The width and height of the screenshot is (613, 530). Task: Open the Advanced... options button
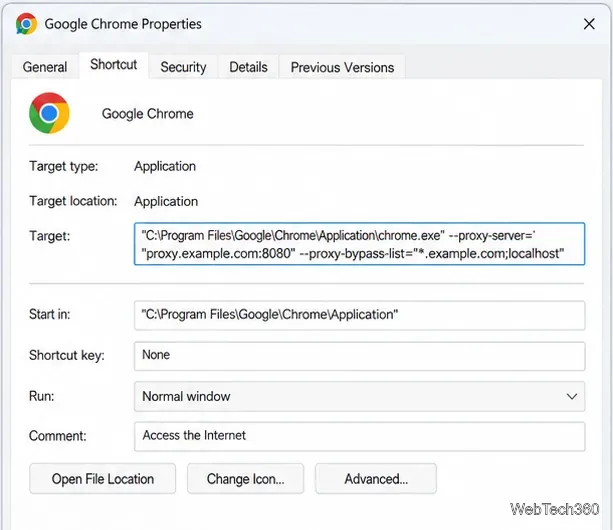pos(376,479)
